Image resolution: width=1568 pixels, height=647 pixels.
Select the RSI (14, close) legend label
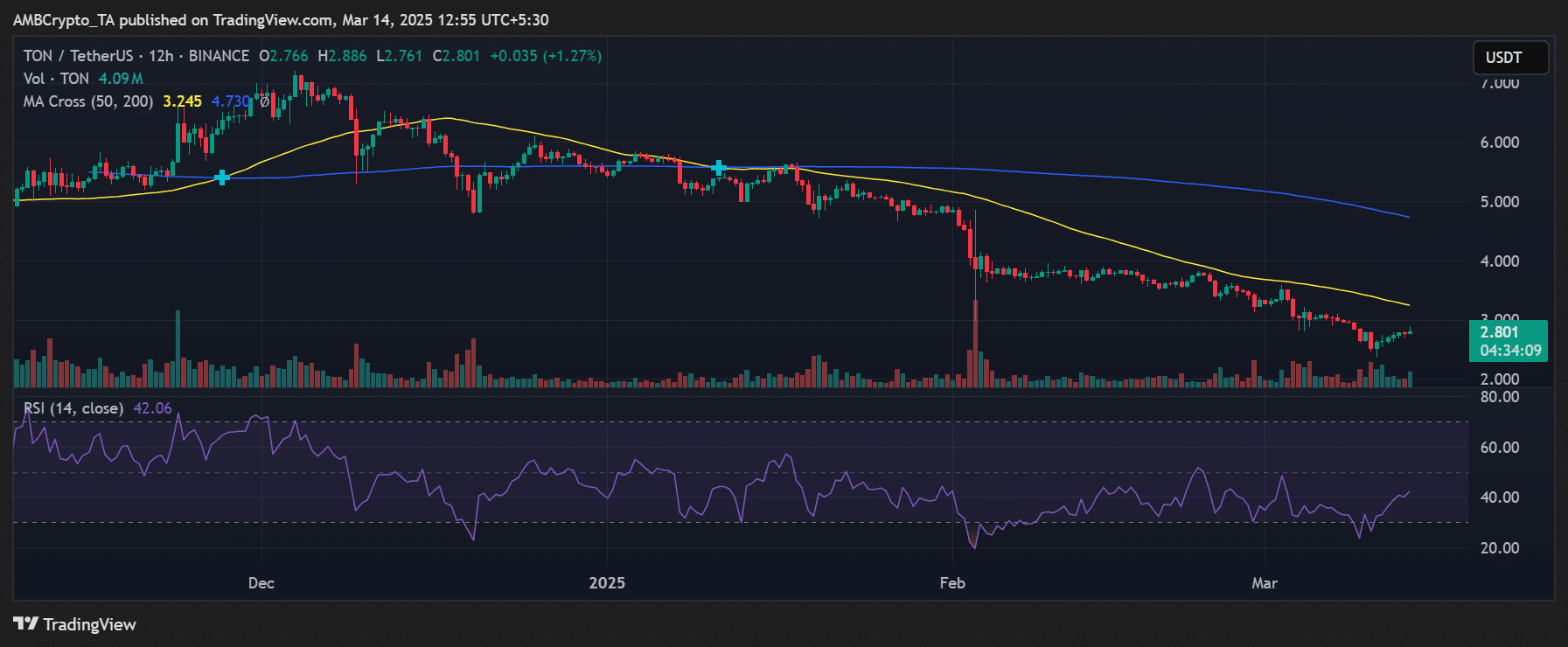pyautogui.click(x=73, y=408)
